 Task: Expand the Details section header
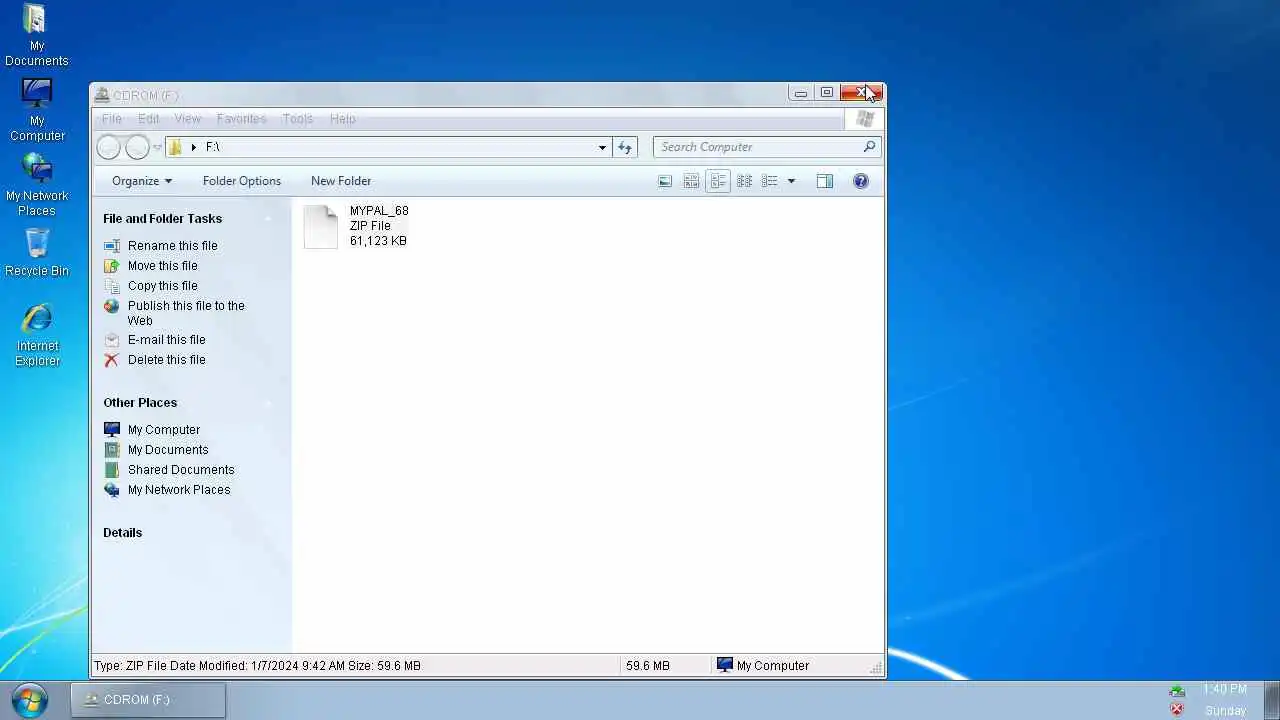[122, 533]
